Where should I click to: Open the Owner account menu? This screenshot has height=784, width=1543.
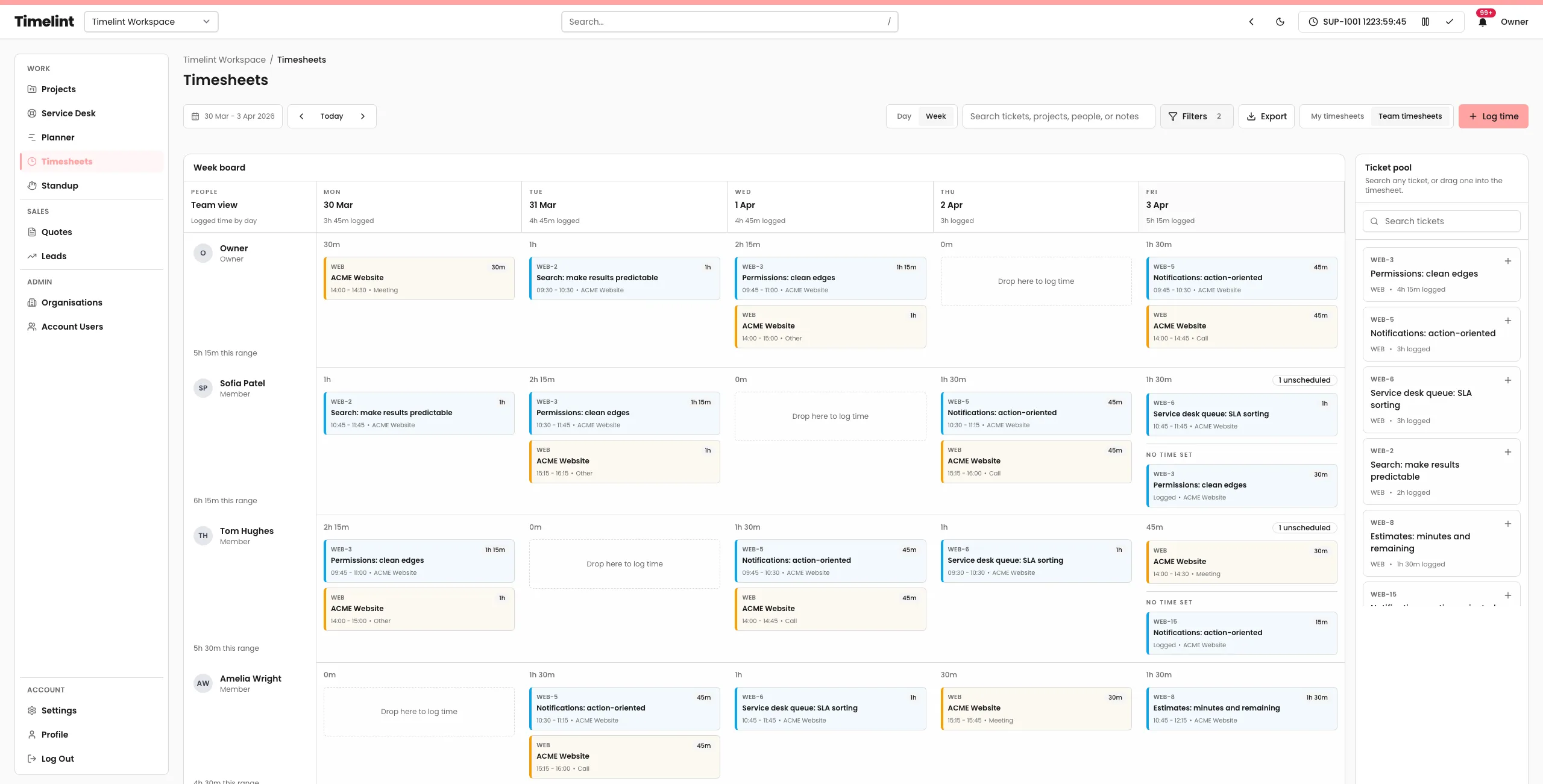point(1514,22)
